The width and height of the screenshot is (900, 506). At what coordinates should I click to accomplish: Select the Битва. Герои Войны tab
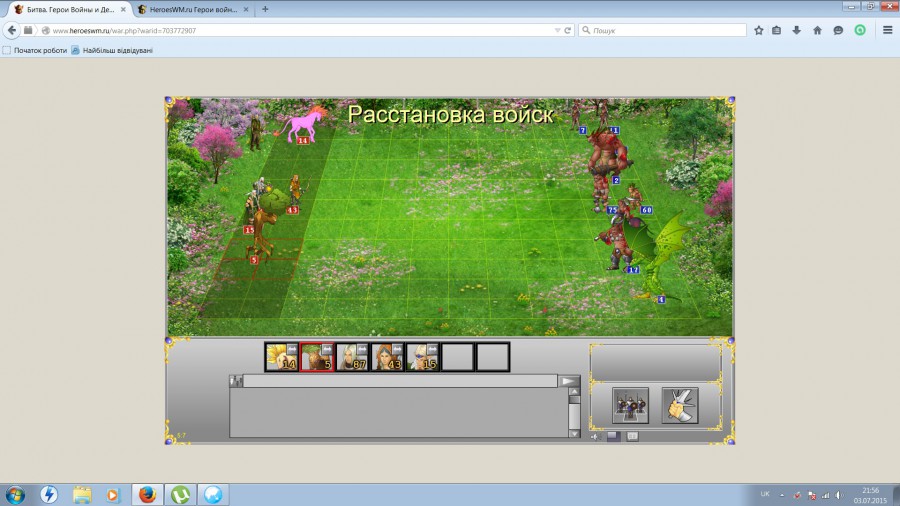point(70,9)
